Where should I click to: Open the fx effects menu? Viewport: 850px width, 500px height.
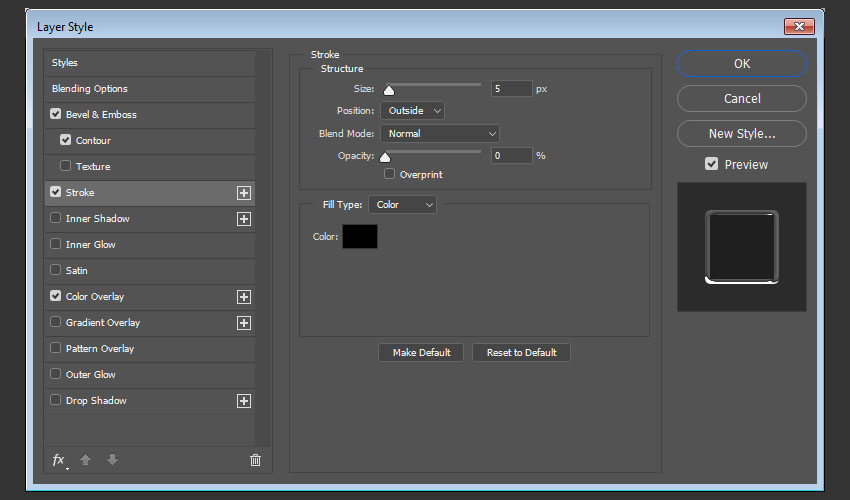coord(59,460)
